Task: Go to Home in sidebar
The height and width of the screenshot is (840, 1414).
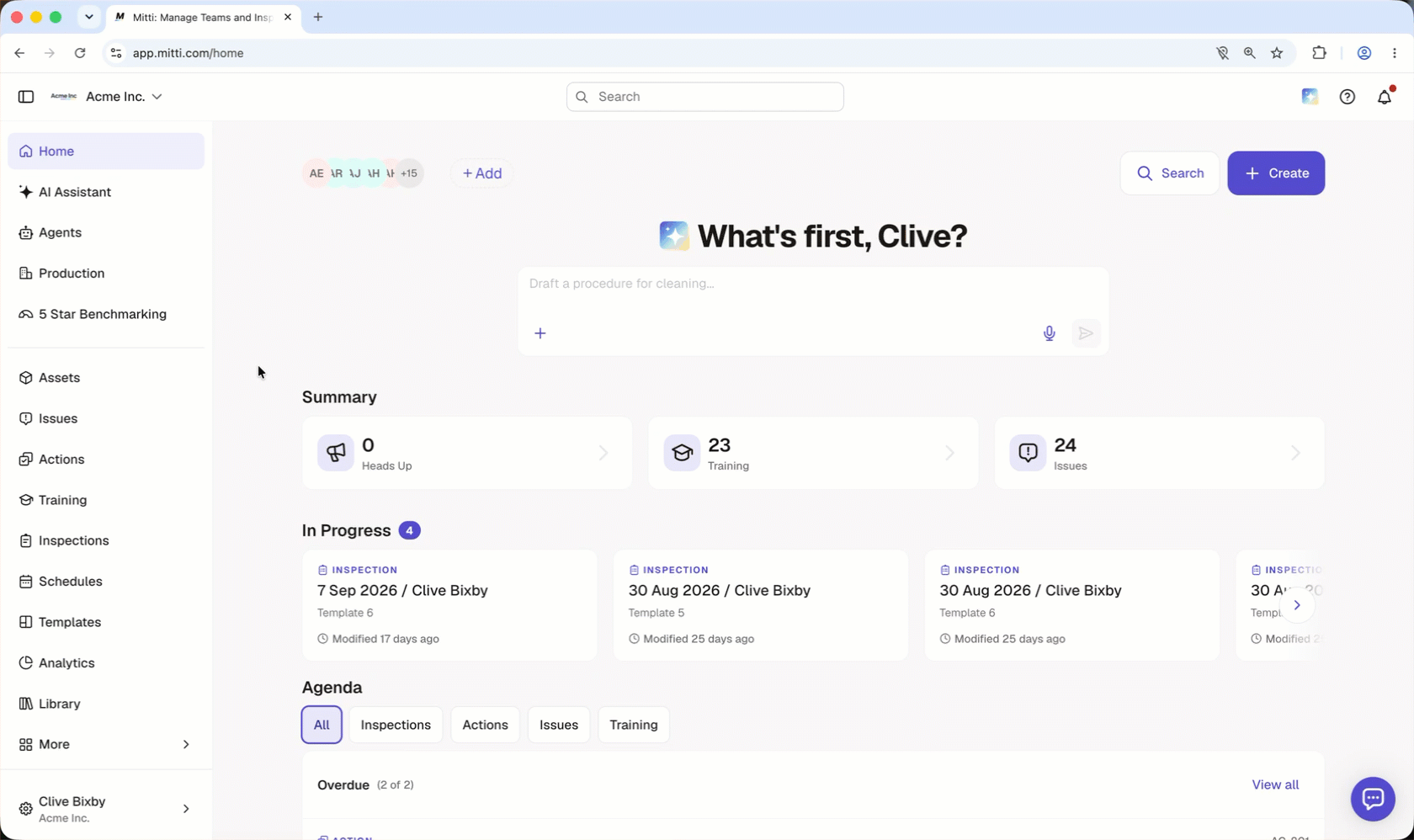Action: (106, 152)
